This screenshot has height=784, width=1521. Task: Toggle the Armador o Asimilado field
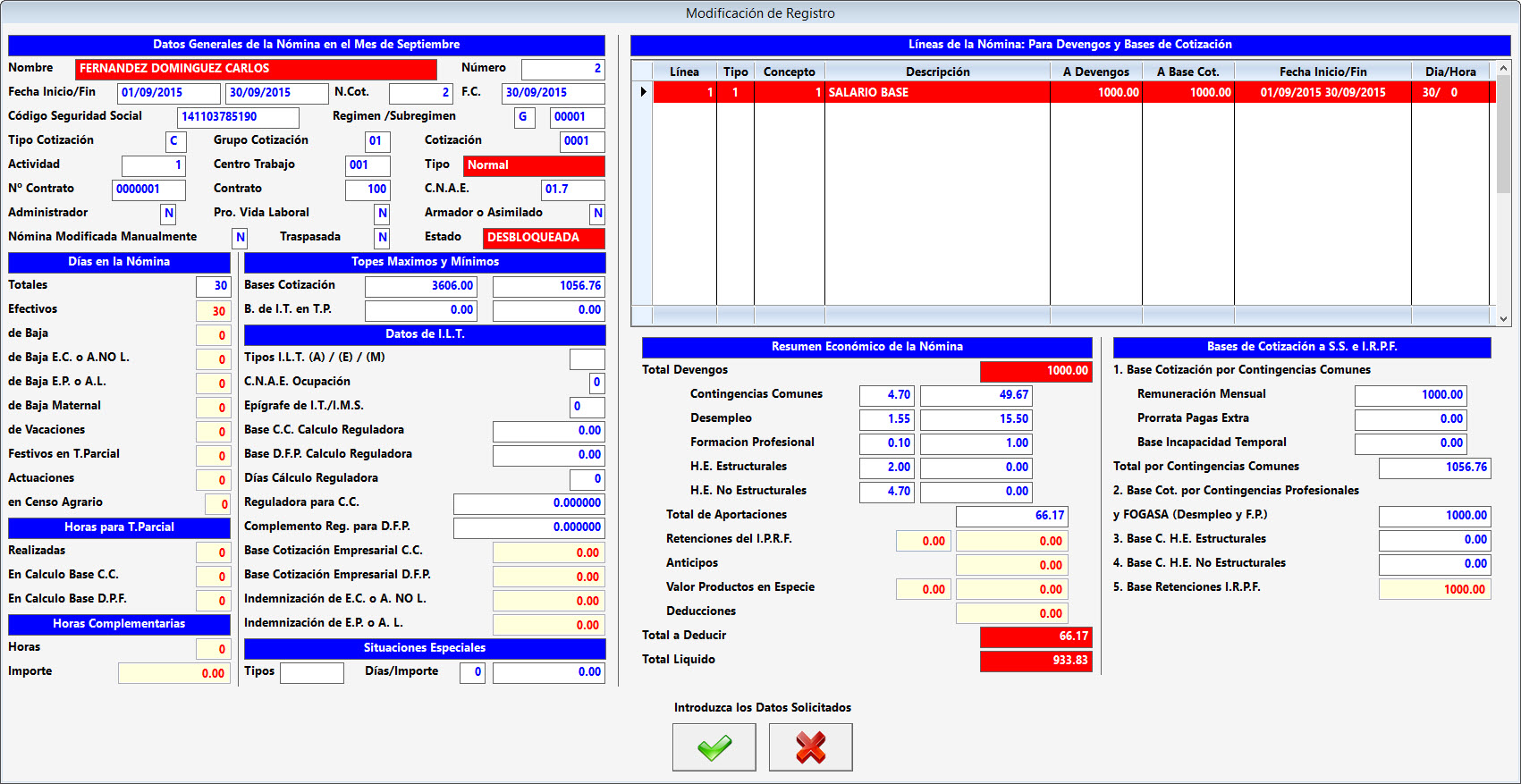point(597,214)
